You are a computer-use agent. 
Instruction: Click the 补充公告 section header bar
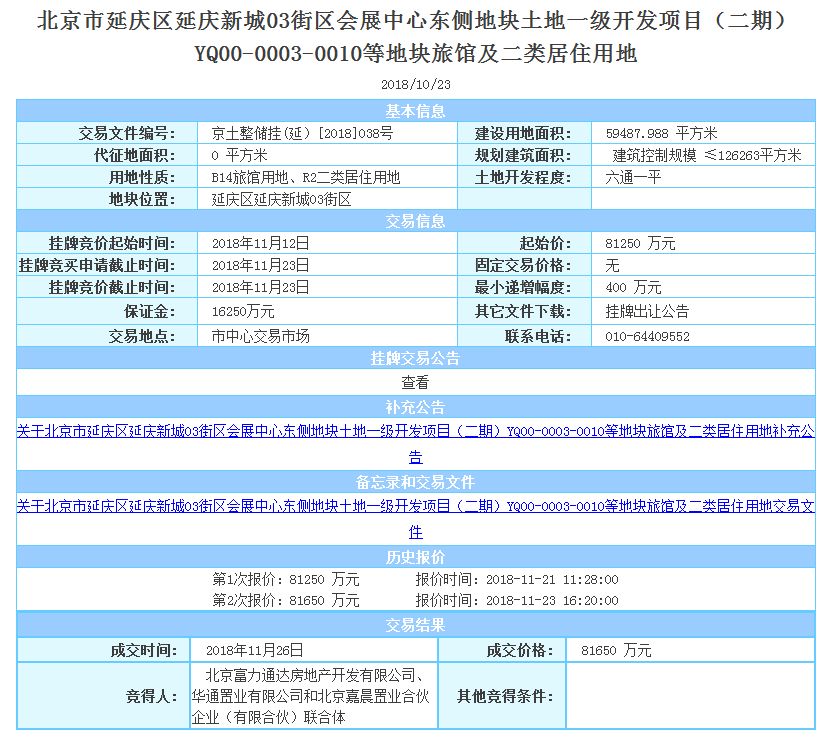click(415, 408)
